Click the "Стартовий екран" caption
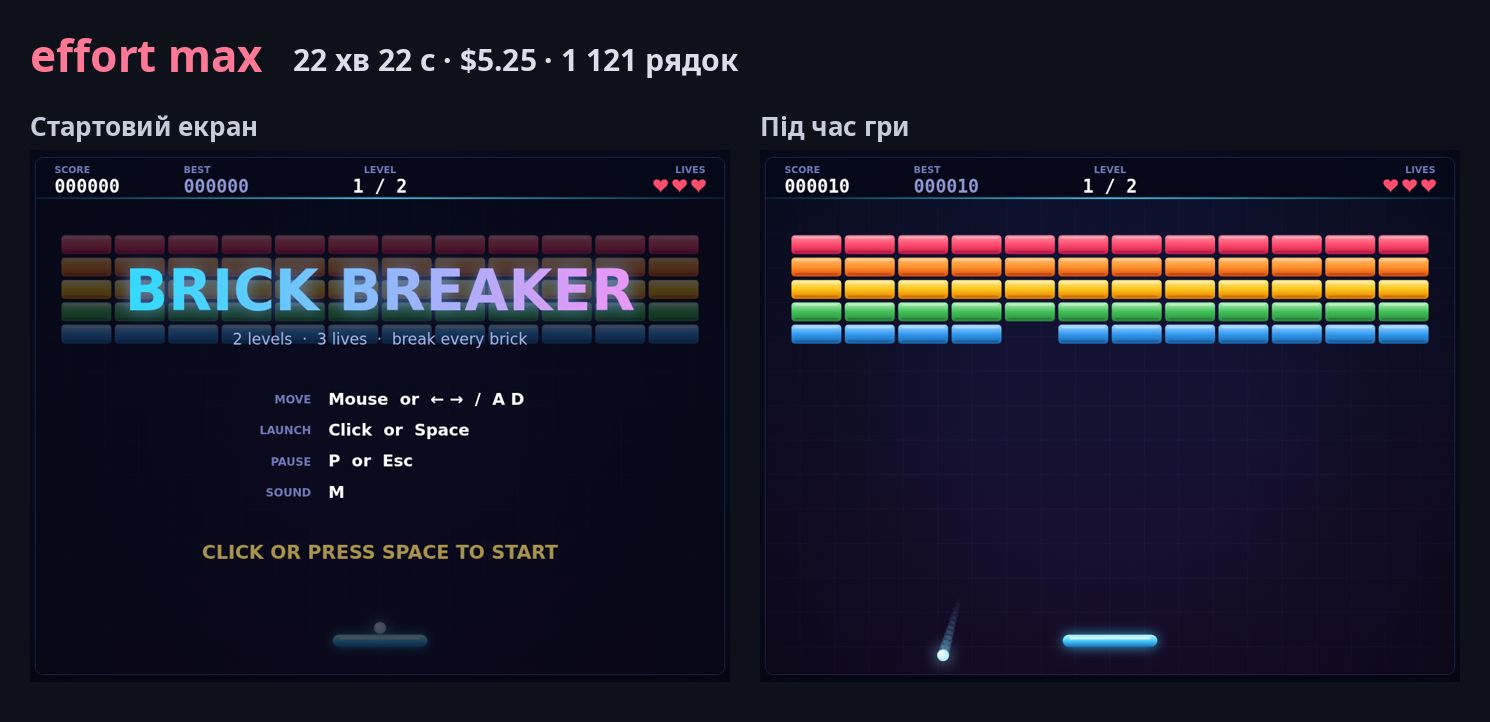This screenshot has height=722, width=1490. click(x=144, y=127)
